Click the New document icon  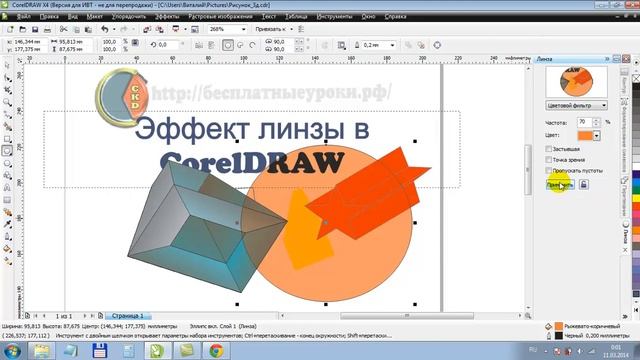pyautogui.click(x=10, y=29)
